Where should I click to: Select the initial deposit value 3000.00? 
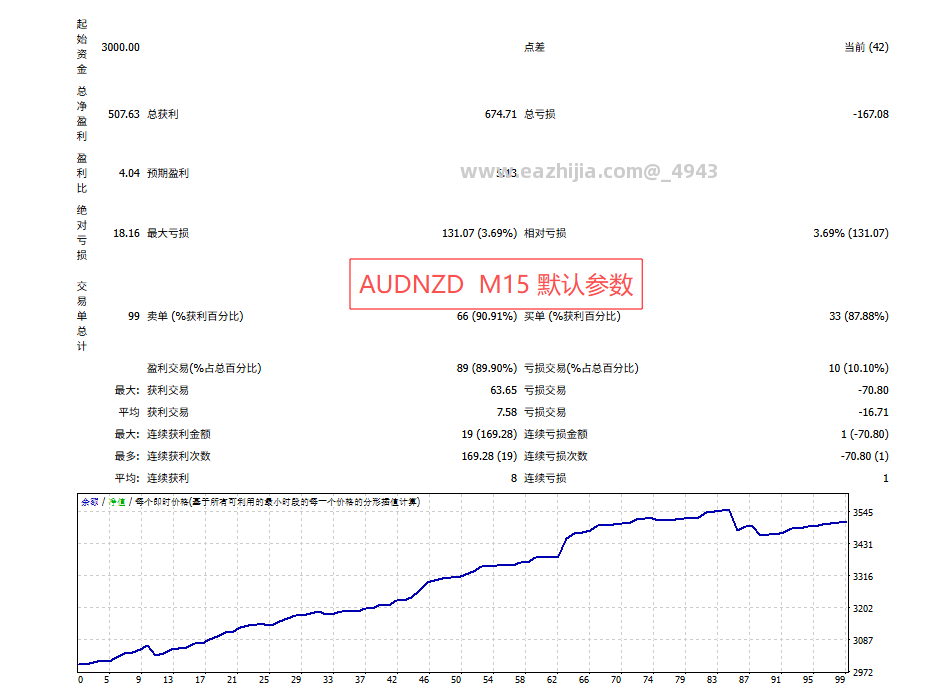coord(120,47)
